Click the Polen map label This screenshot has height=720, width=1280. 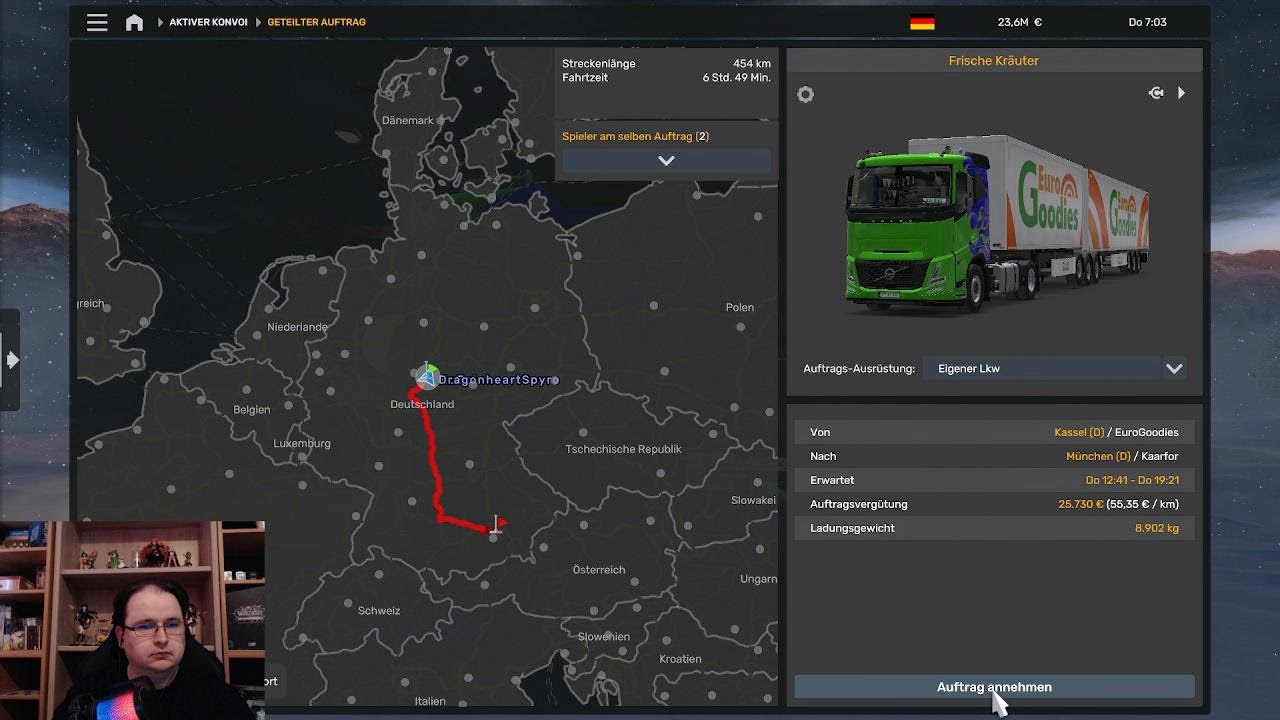tap(740, 307)
